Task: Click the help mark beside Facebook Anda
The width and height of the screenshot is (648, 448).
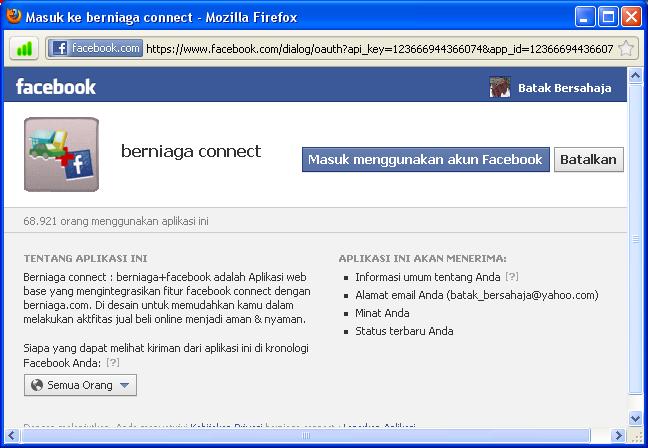Action: pos(113,362)
